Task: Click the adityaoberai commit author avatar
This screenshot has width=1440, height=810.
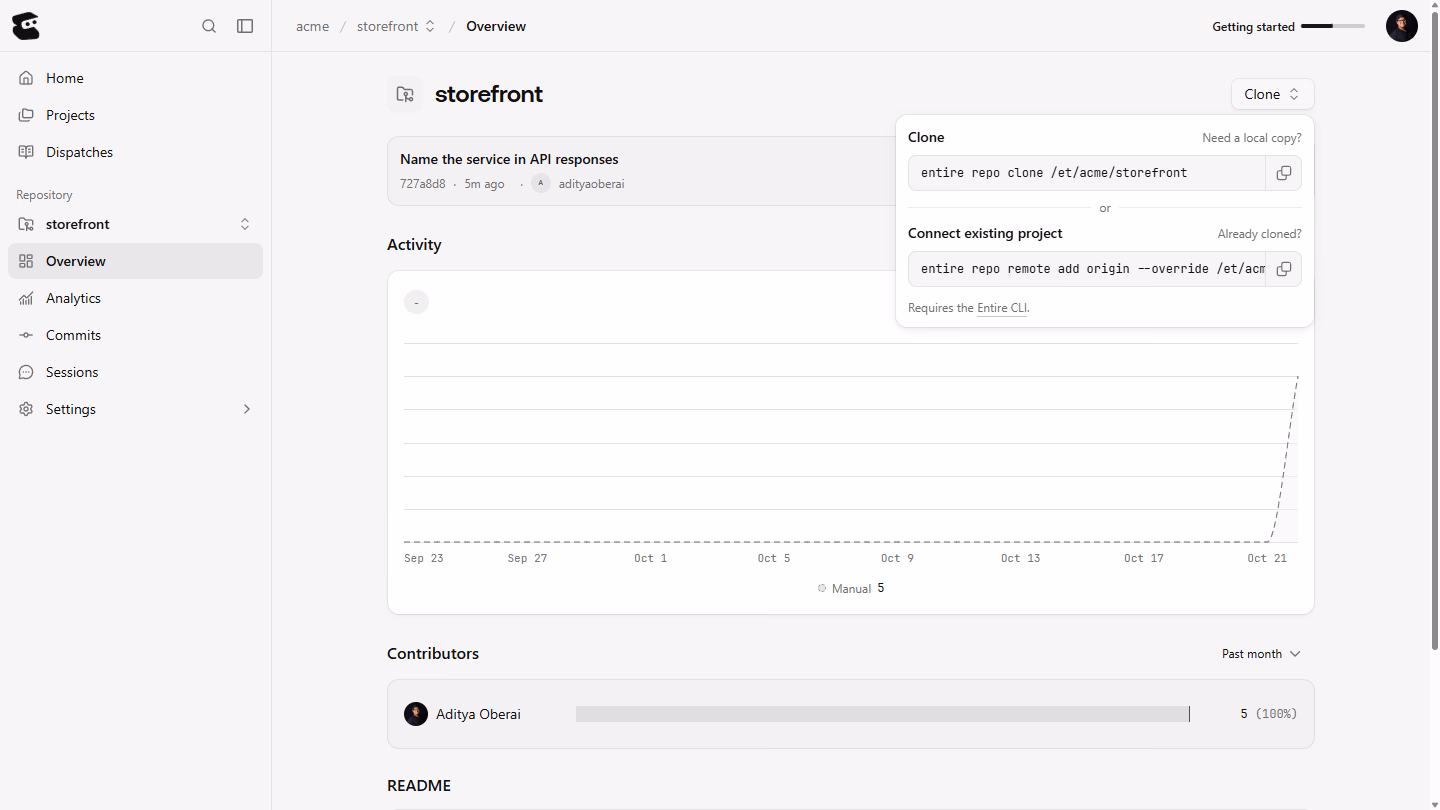Action: (x=541, y=184)
